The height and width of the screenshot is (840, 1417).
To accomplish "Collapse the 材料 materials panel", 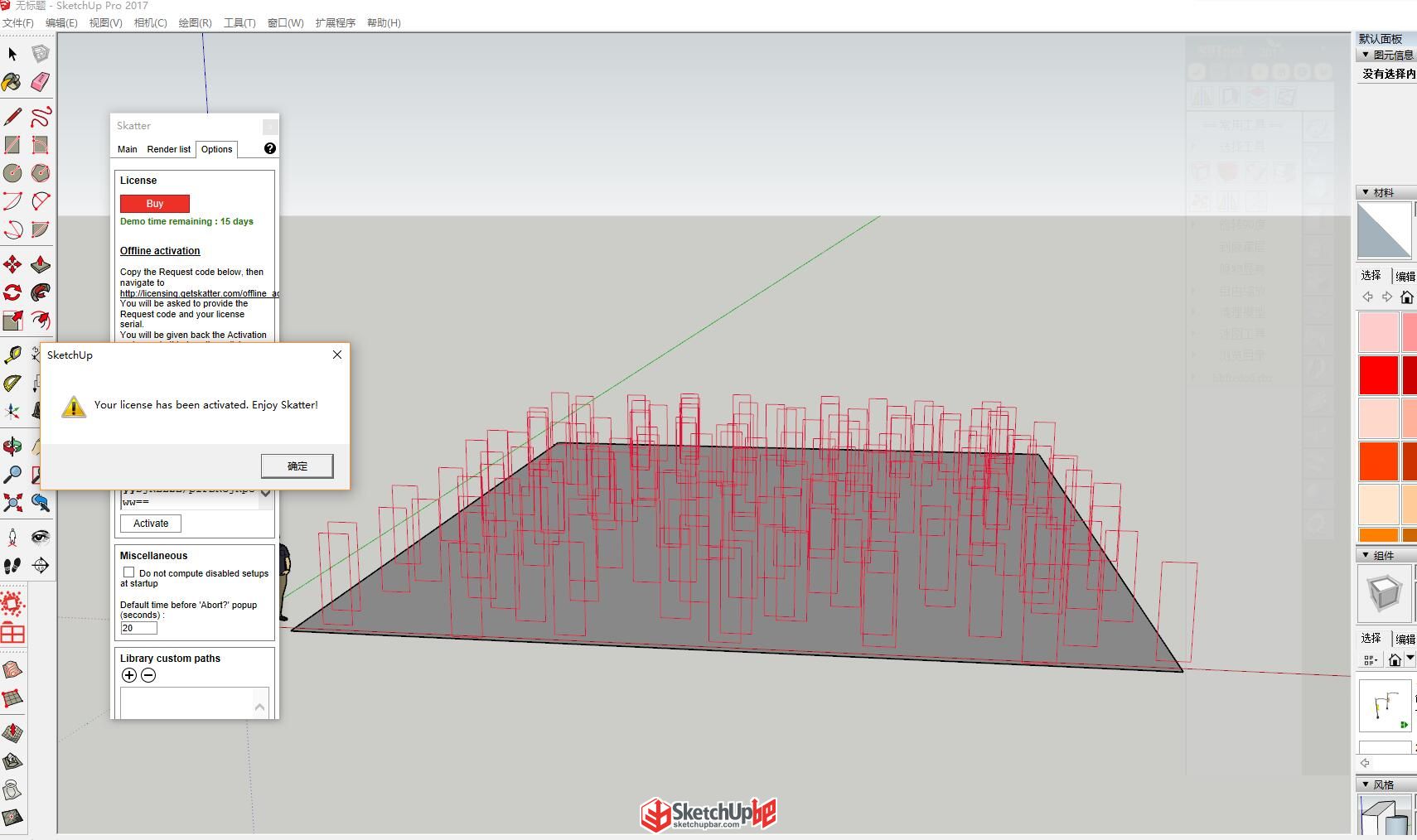I will pyautogui.click(x=1366, y=192).
